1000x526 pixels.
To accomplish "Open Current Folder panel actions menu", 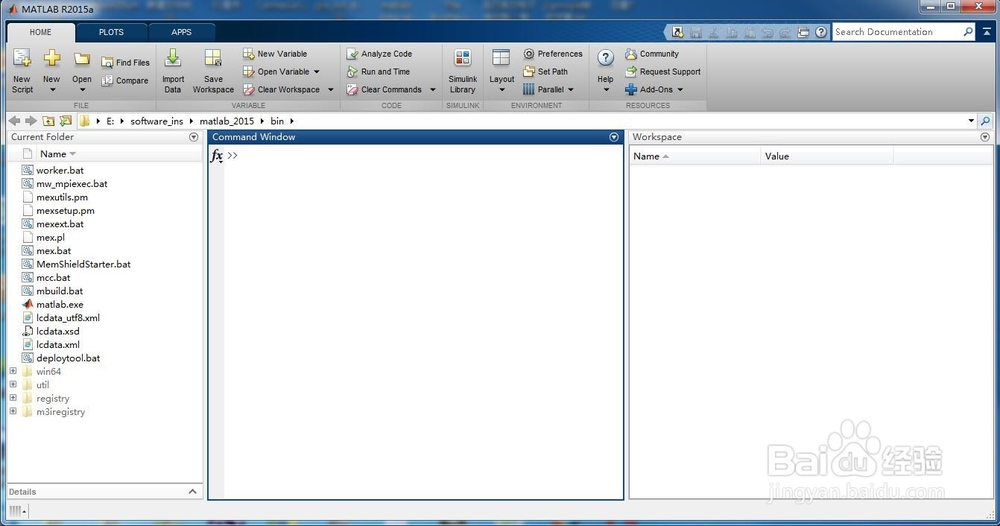I will 194,137.
